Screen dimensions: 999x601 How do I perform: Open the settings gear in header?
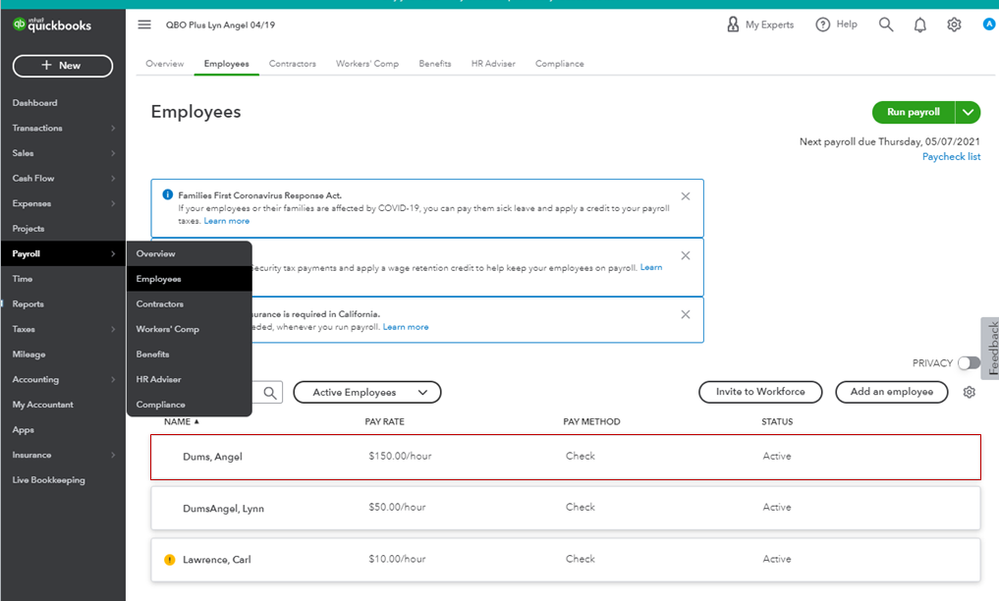pos(954,25)
